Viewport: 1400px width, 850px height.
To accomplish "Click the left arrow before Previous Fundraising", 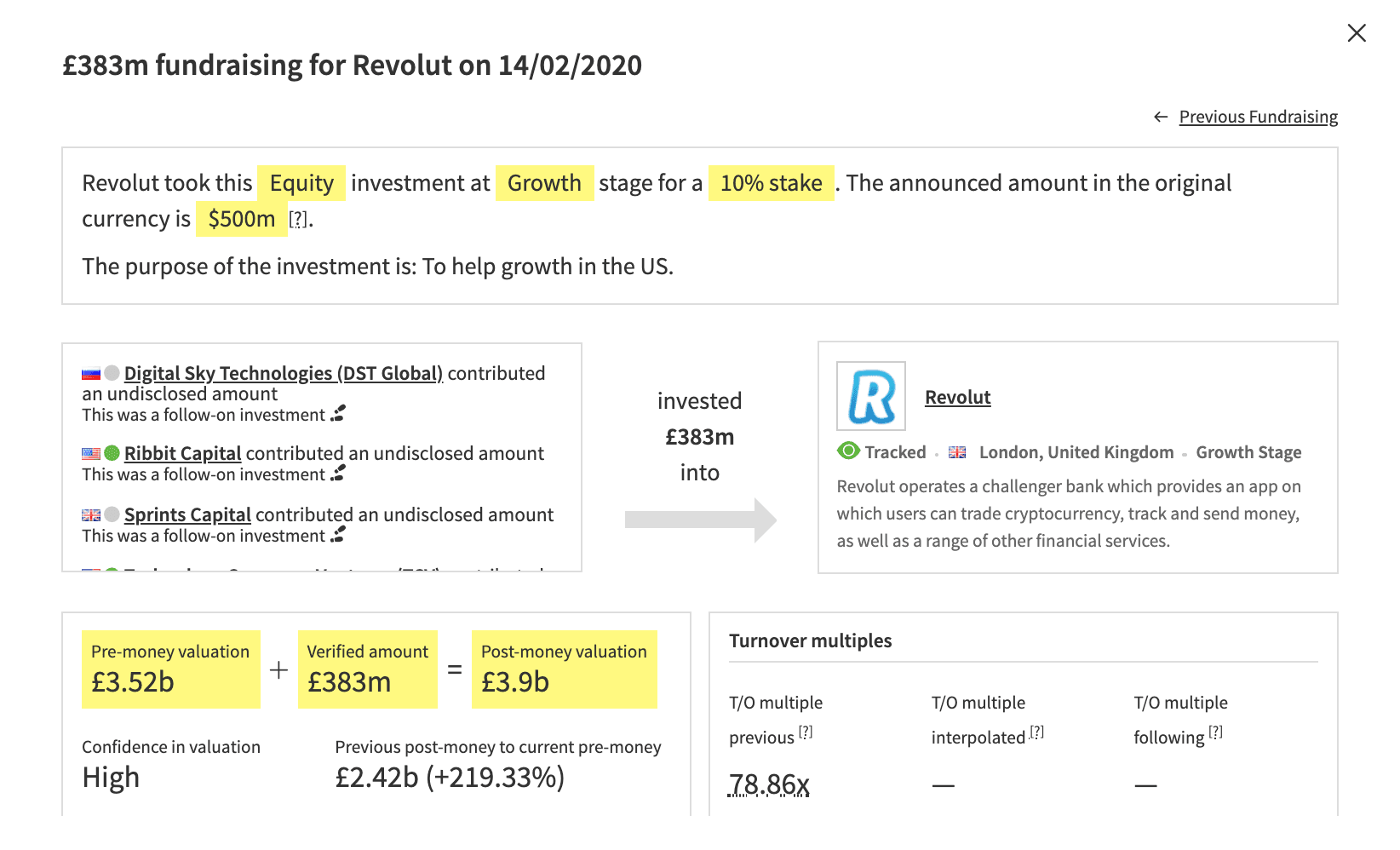I will point(1161,117).
